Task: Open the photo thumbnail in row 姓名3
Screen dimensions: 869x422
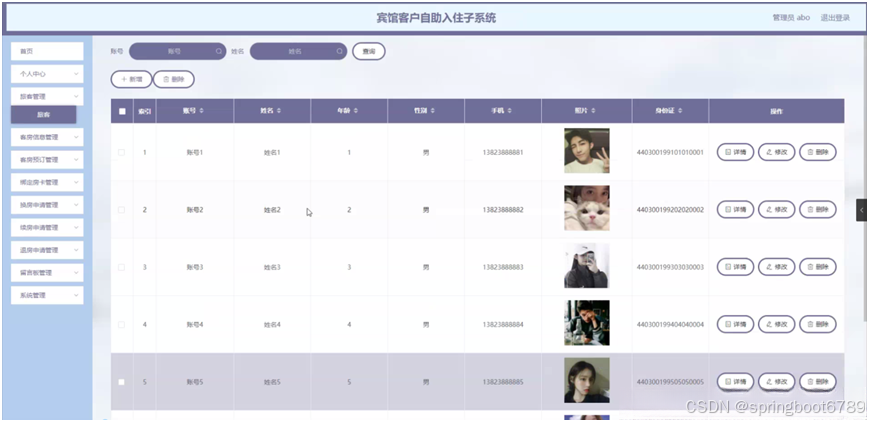Action: (x=586, y=266)
